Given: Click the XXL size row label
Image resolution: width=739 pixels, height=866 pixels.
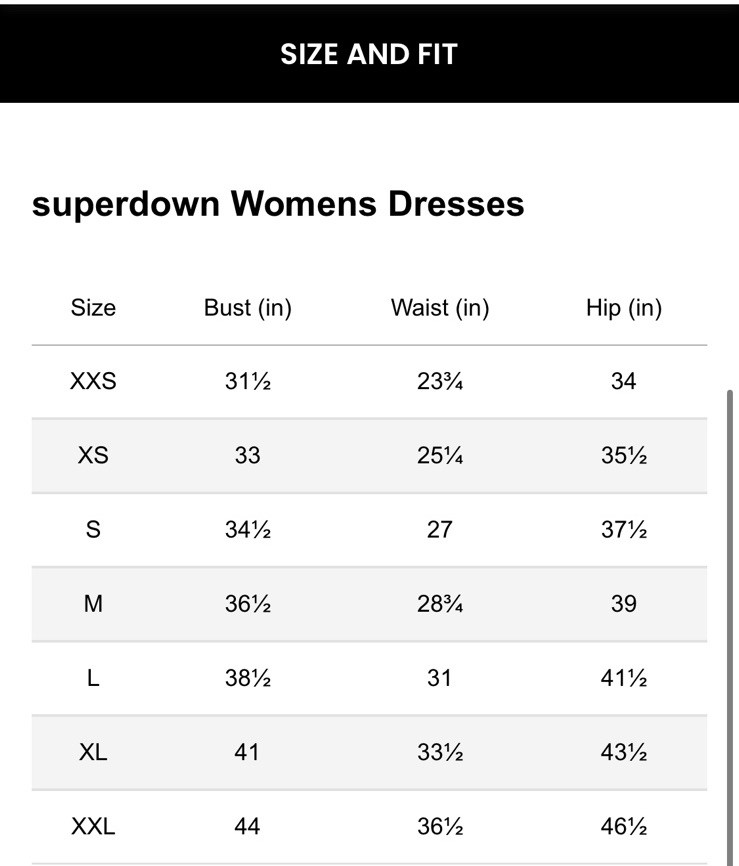Looking at the screenshot, I should tap(93, 827).
